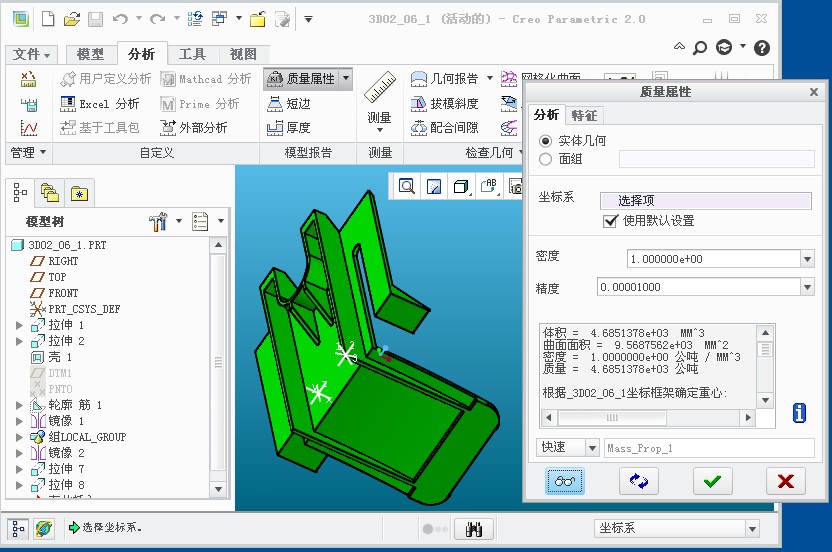Toggle the 使用默认设置 checkbox
Viewport: 832px width, 552px height.
(610, 221)
